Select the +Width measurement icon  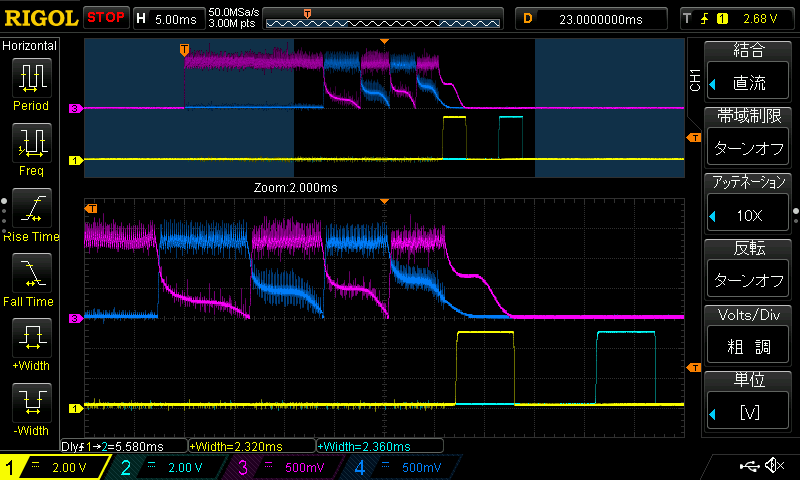tap(31, 337)
